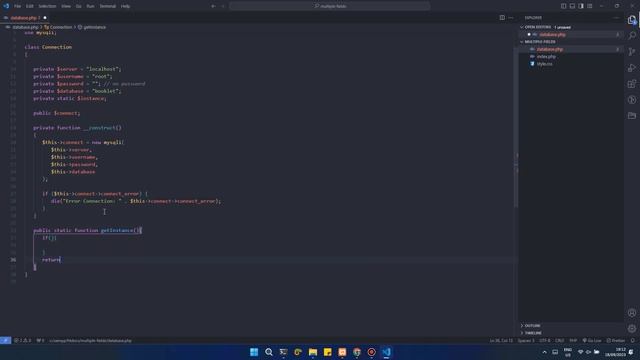Viewport: 640px width, 360px height.
Task: Open the Run and Debug view
Action: coord(632,68)
